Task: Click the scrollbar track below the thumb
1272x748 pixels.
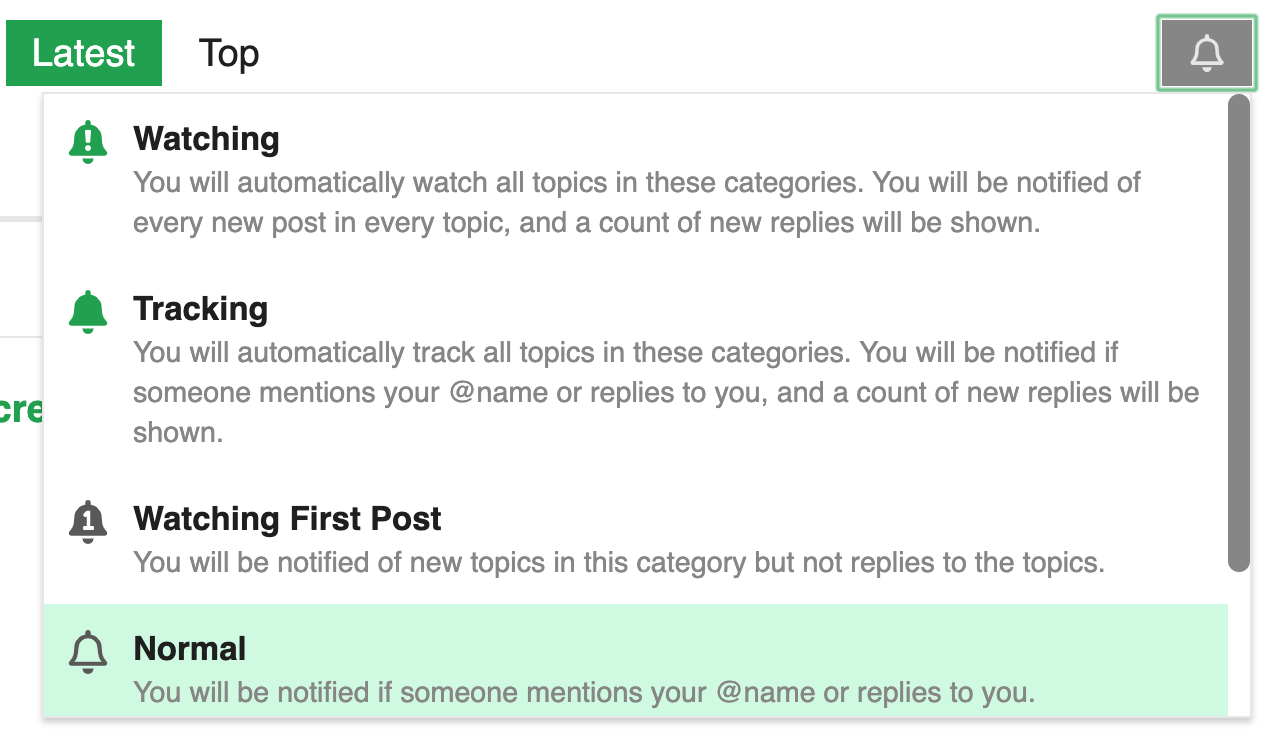Action: pos(1238,640)
